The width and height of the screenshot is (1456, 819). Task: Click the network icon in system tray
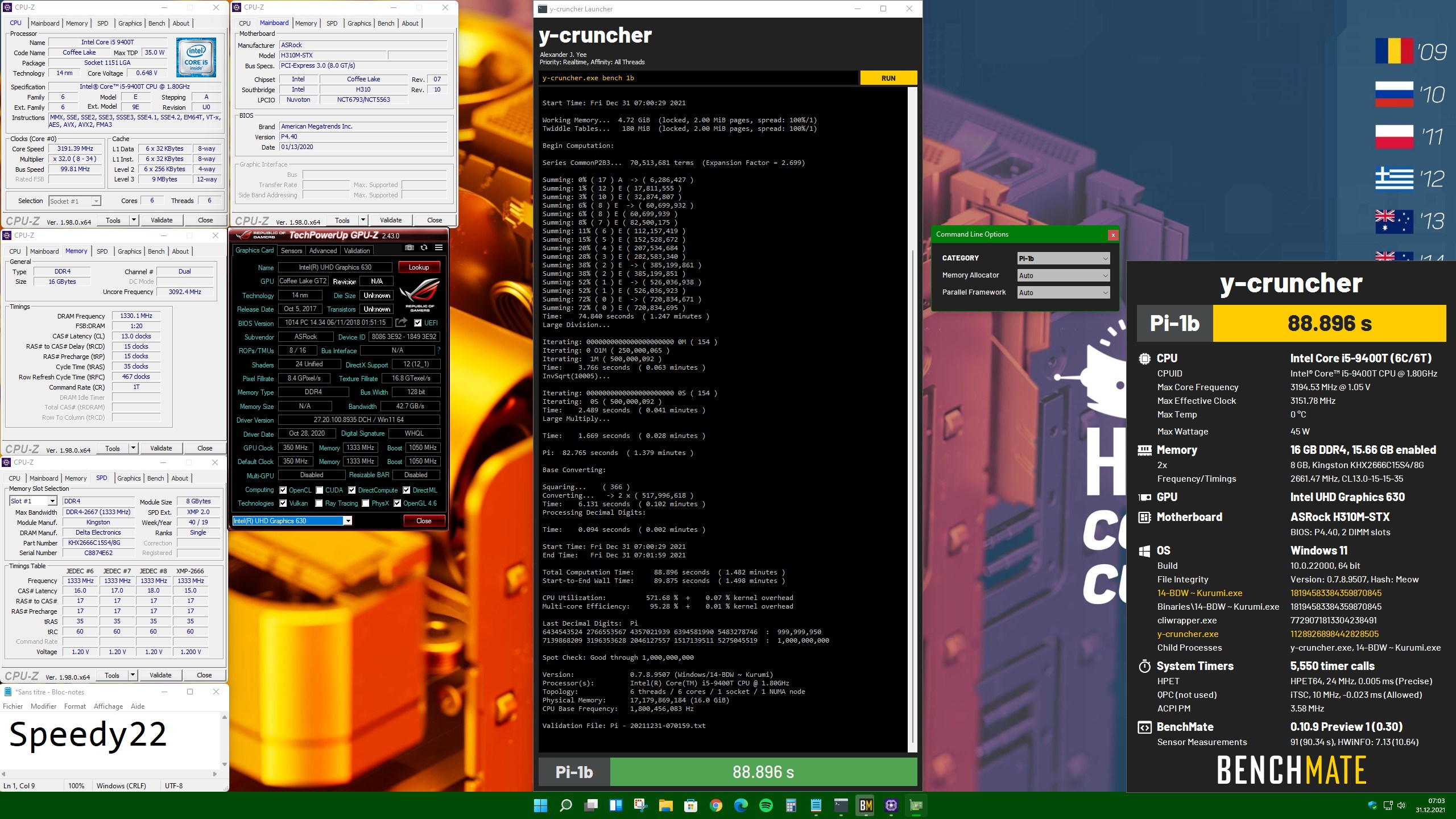coord(1388,805)
